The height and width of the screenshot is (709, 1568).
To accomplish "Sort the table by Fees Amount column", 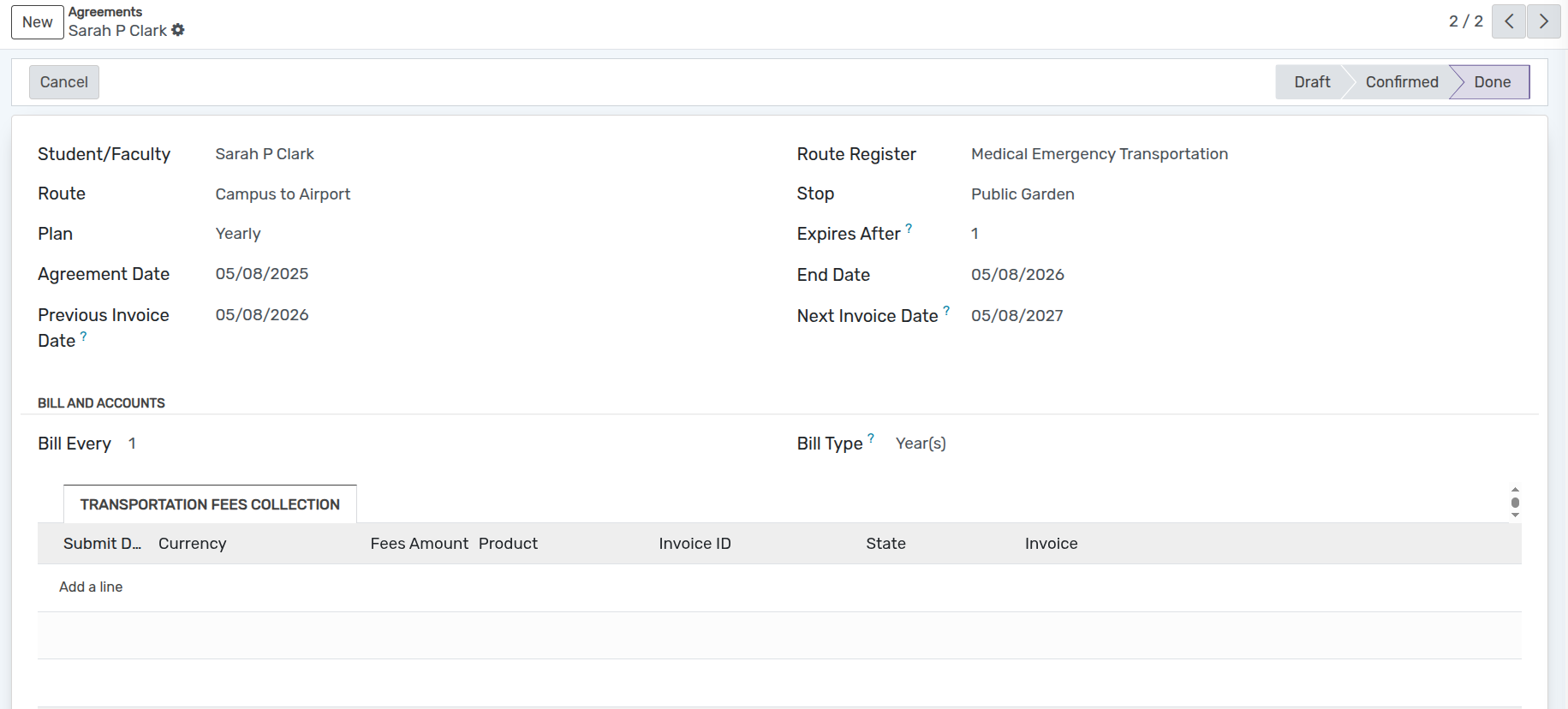I will coord(419,544).
